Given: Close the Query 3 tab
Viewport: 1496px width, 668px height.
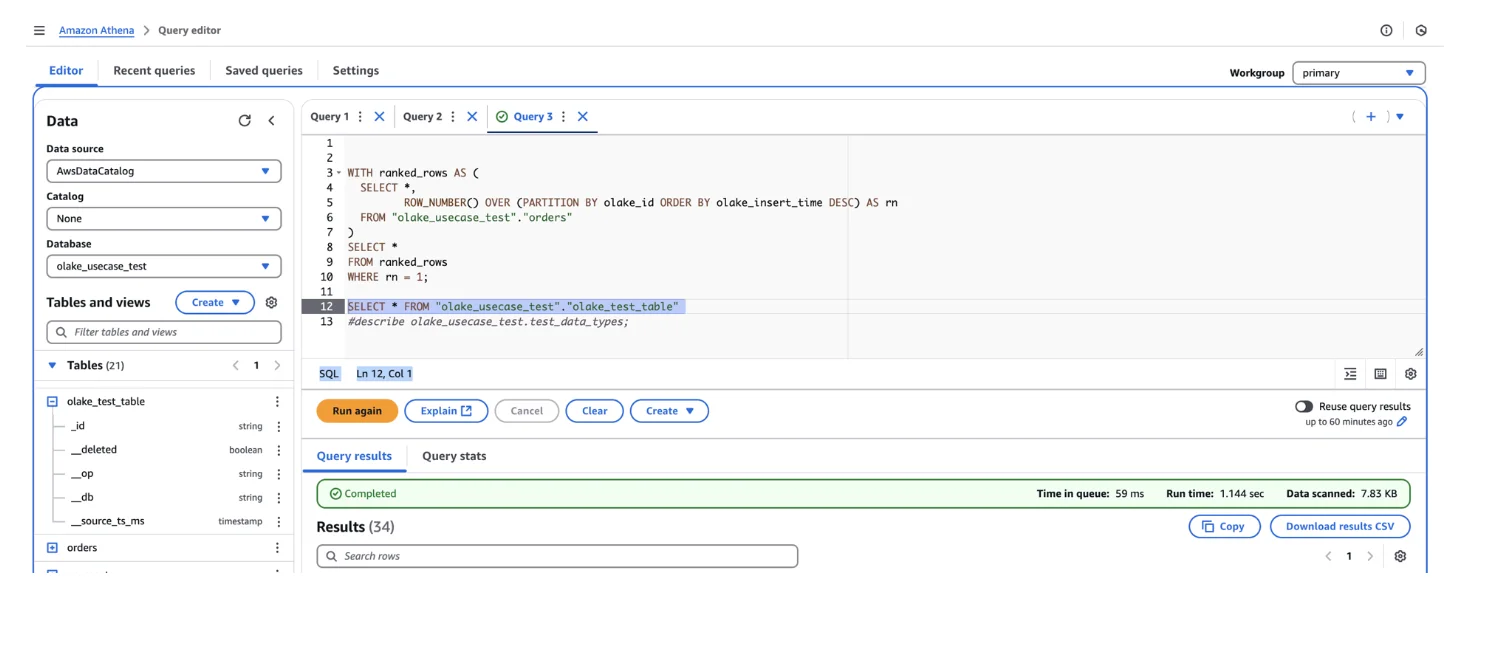Looking at the screenshot, I should pyautogui.click(x=582, y=117).
